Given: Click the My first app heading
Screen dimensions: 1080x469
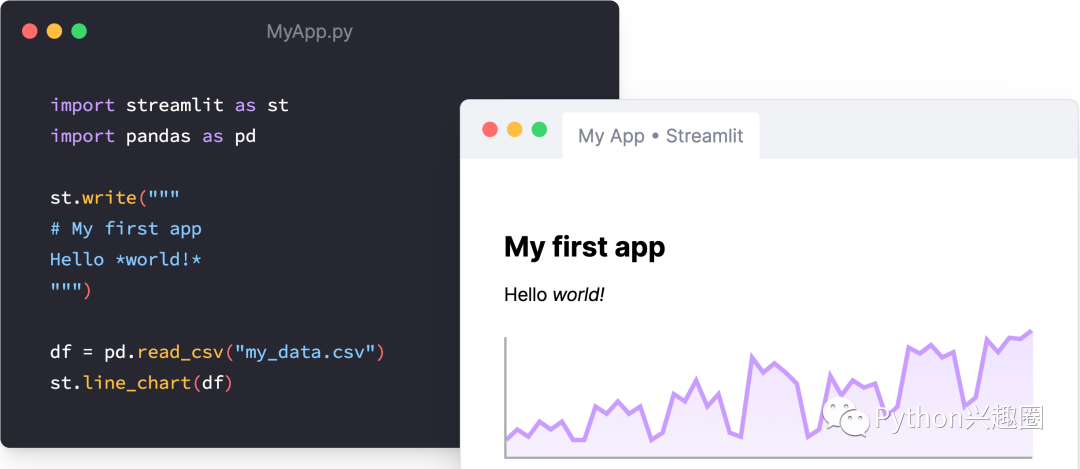Looking at the screenshot, I should pyautogui.click(x=584, y=247).
